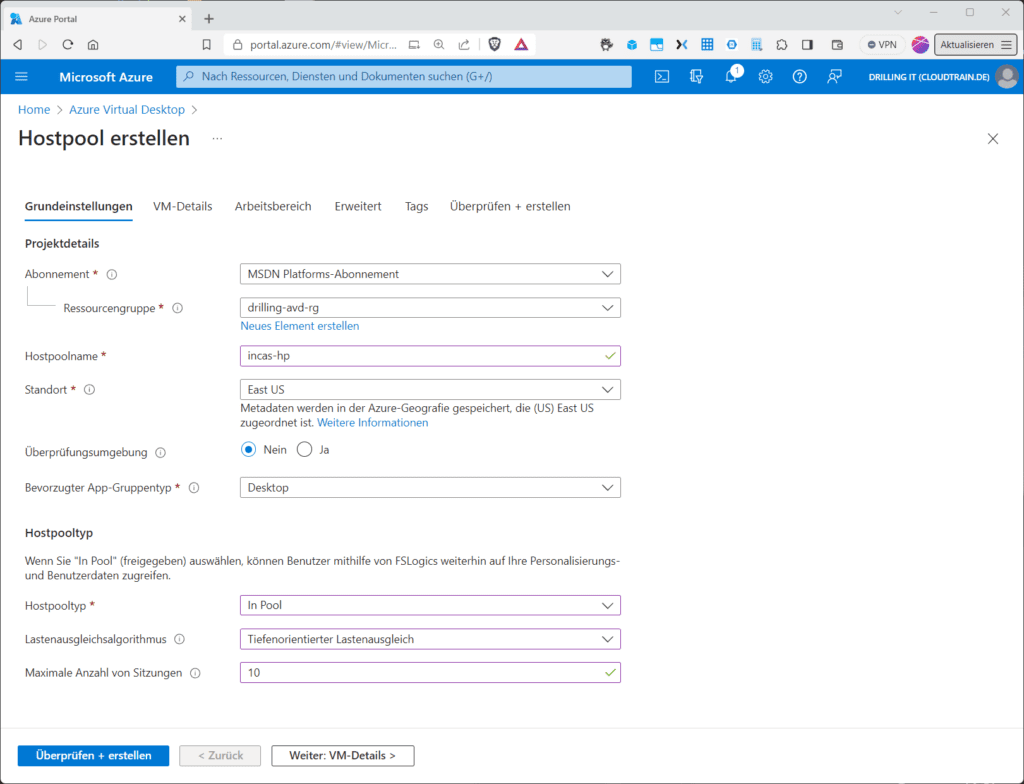Switch to the Tags tab
Image resolution: width=1024 pixels, height=784 pixels.
[x=417, y=206]
